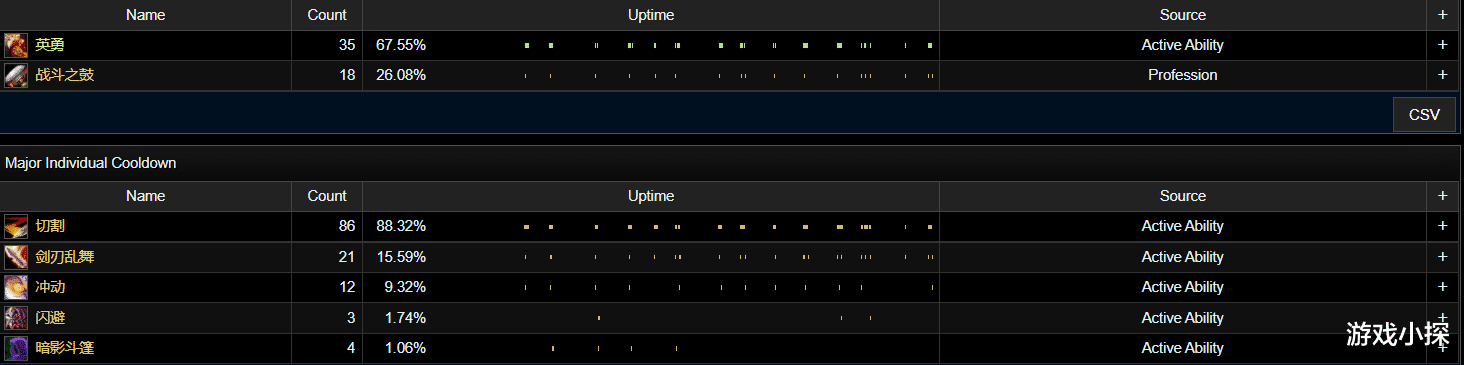Expand the 英勇 row with plus

[1442, 45]
